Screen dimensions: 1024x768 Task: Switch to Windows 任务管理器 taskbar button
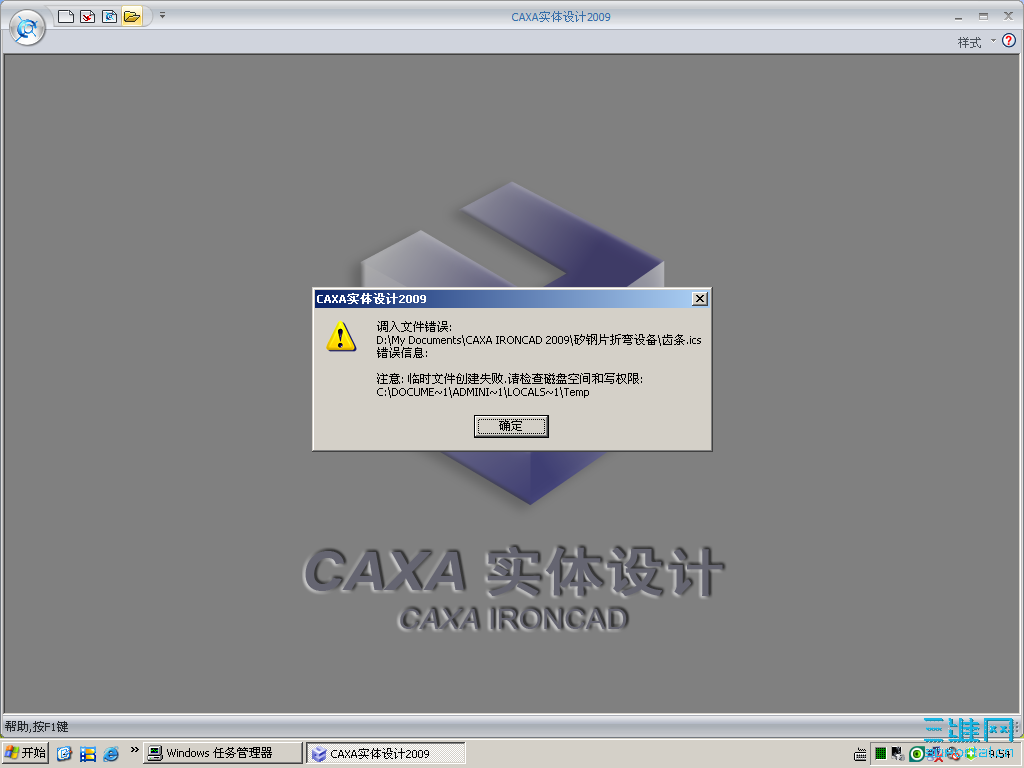[223, 753]
